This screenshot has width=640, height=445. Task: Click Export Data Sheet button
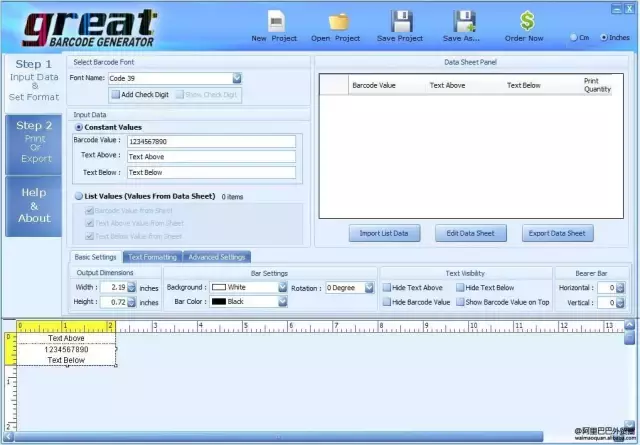pyautogui.click(x=557, y=234)
